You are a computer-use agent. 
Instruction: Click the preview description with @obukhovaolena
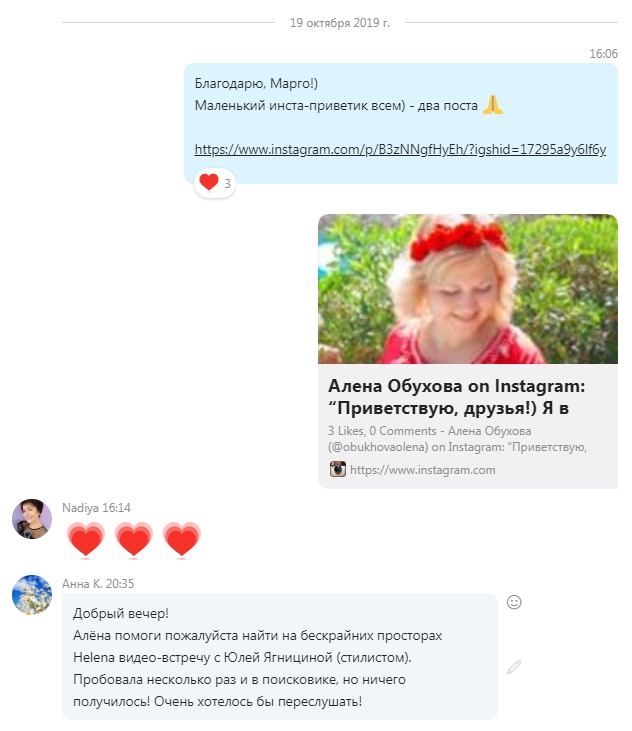click(x=457, y=439)
